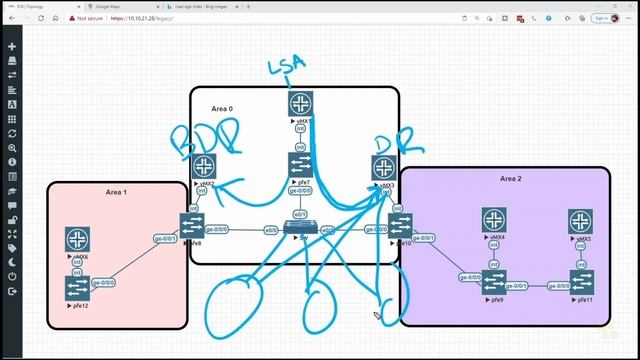Select the vMX6 router node in Area 1
This screenshot has height=360, width=640.
click(77, 240)
